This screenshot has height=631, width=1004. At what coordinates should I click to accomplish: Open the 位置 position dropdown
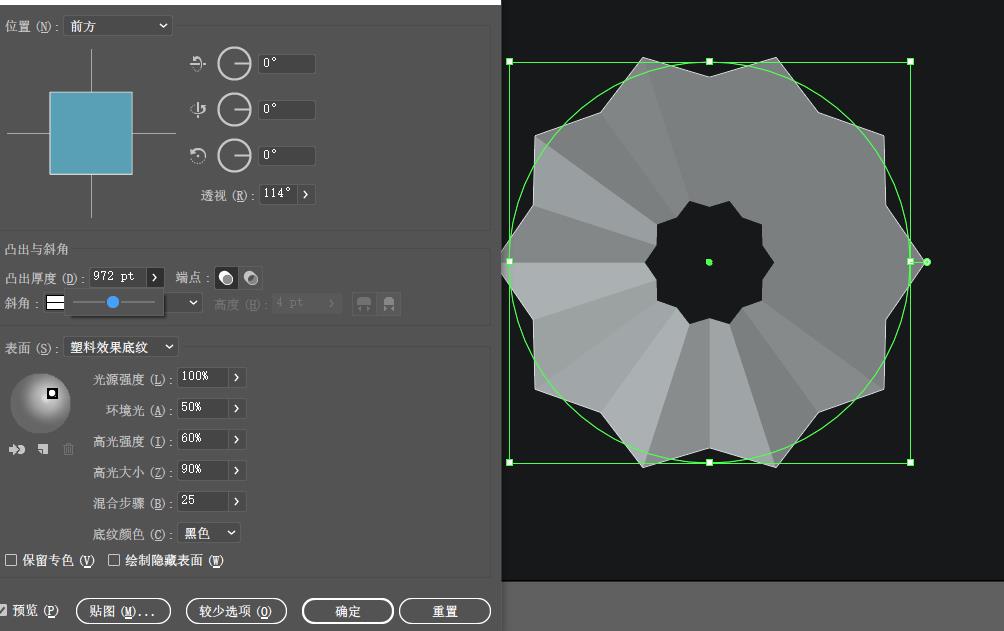point(118,26)
